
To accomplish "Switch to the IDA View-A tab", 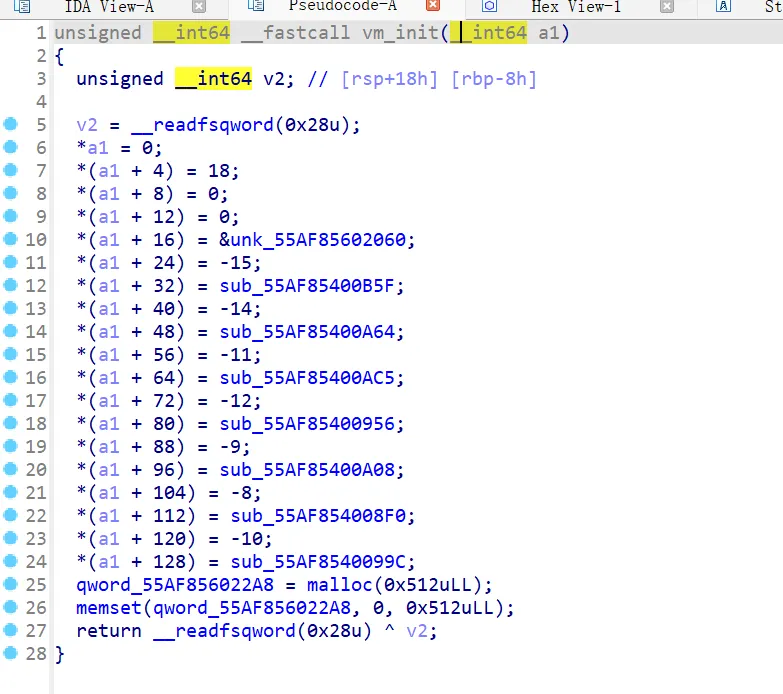I will click(x=108, y=7).
